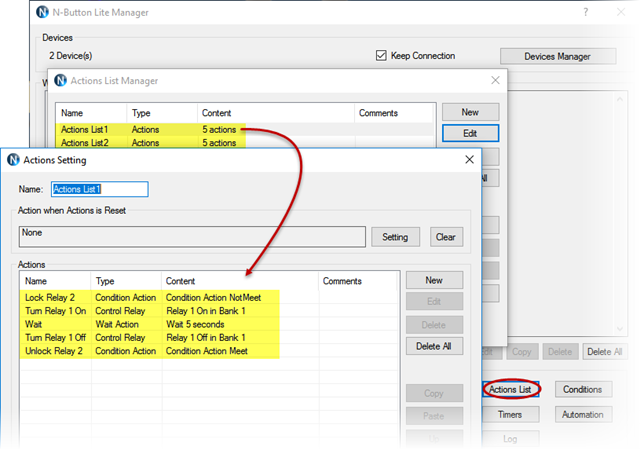Click the Setting button for reset action
640x450 pixels.
pos(395,237)
